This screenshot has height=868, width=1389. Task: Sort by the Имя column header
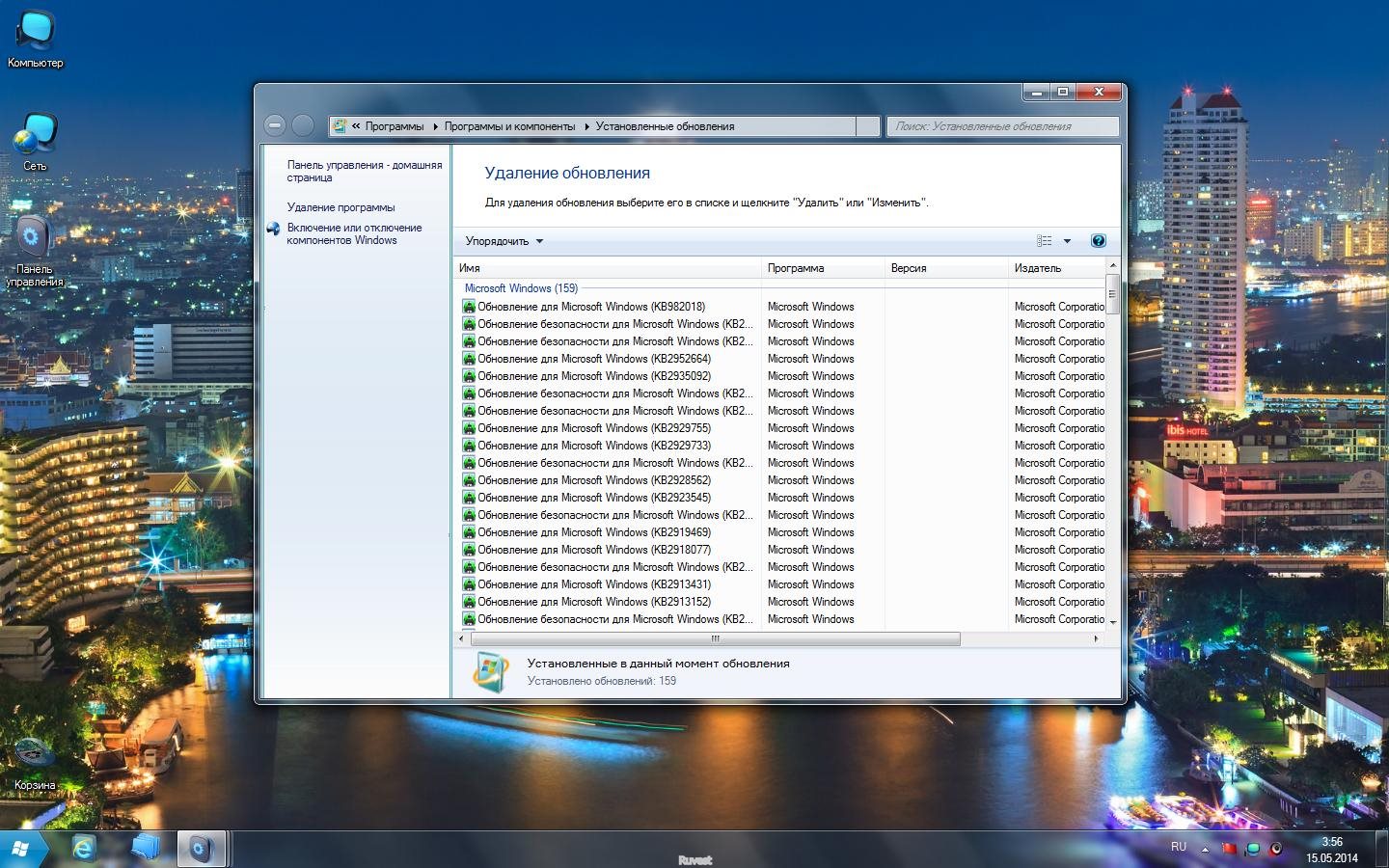pos(608,268)
